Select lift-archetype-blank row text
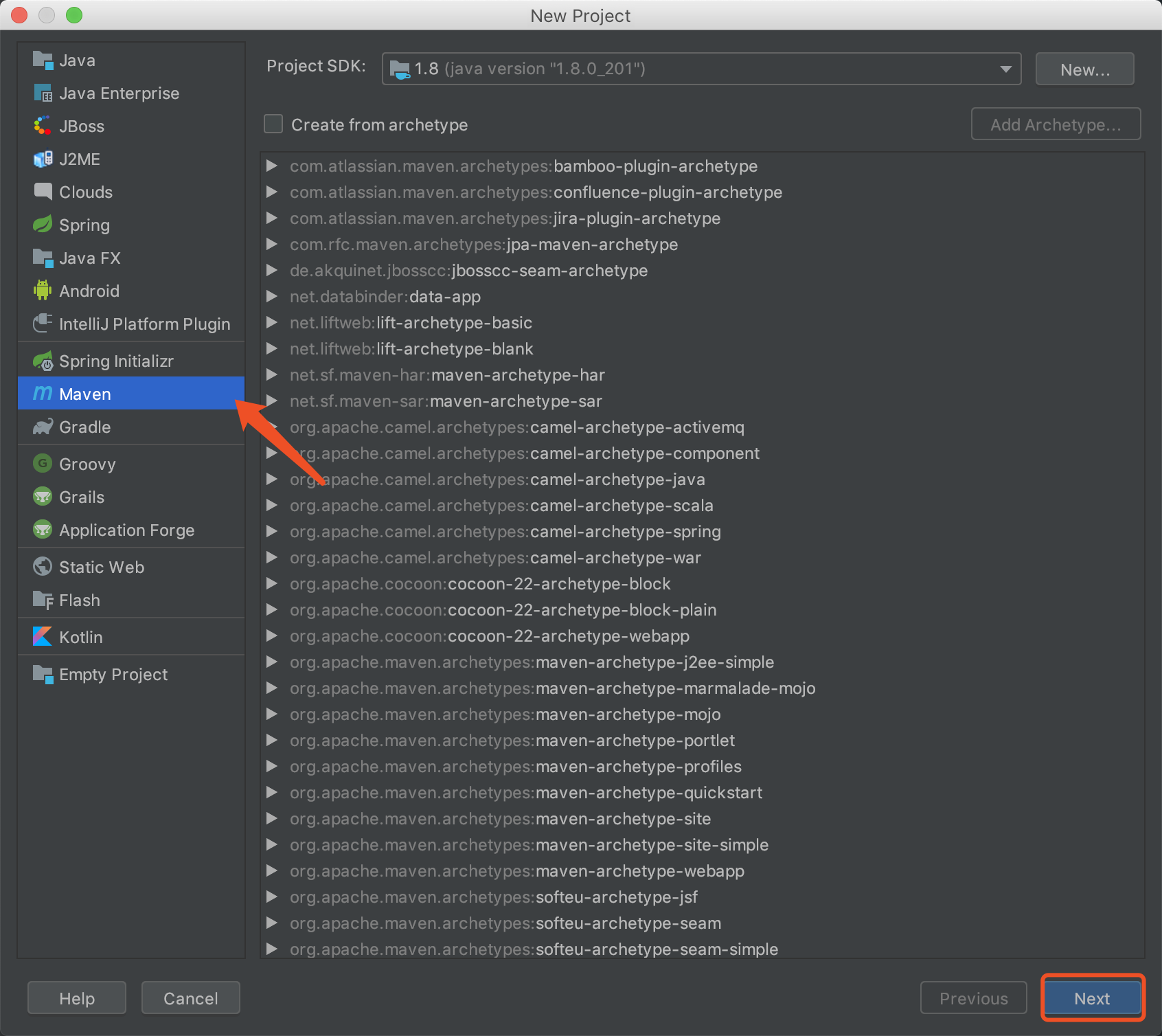 click(x=411, y=349)
